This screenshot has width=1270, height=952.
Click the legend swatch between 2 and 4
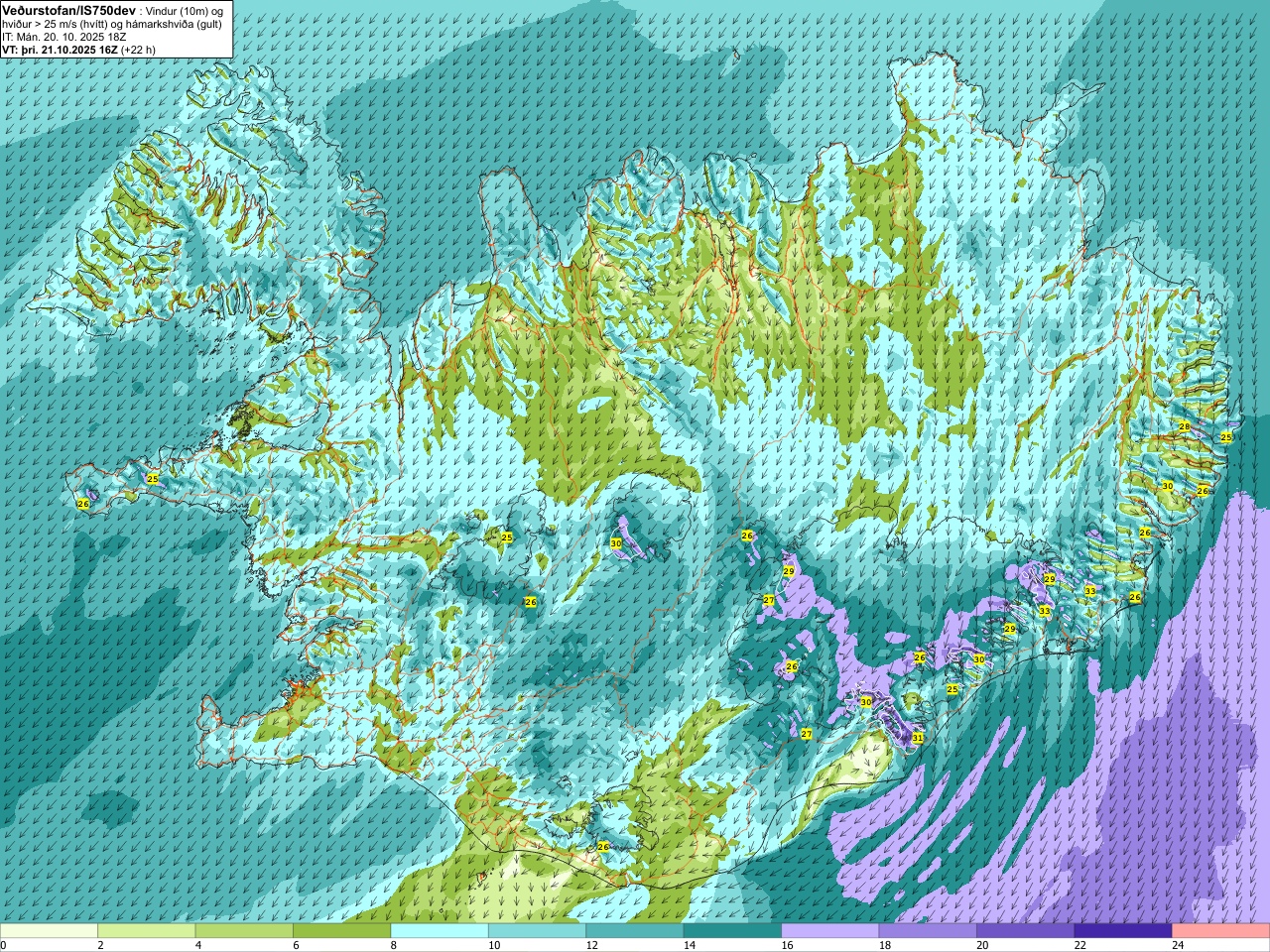[x=146, y=930]
